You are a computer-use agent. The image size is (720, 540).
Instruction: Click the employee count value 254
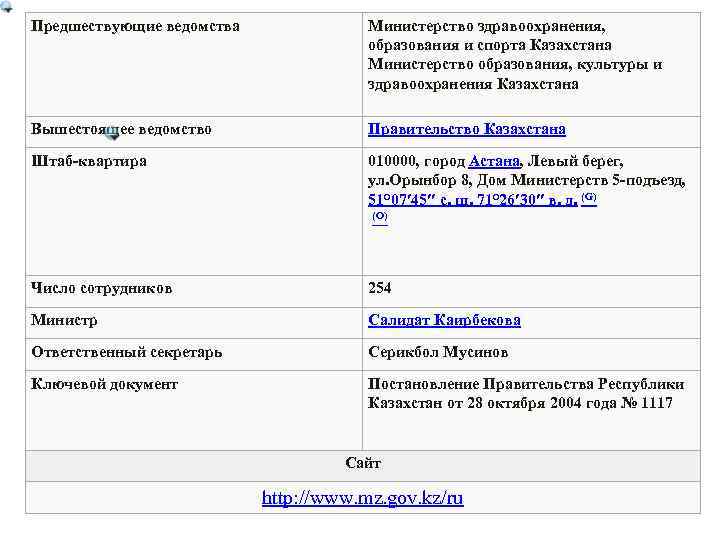[x=380, y=288]
